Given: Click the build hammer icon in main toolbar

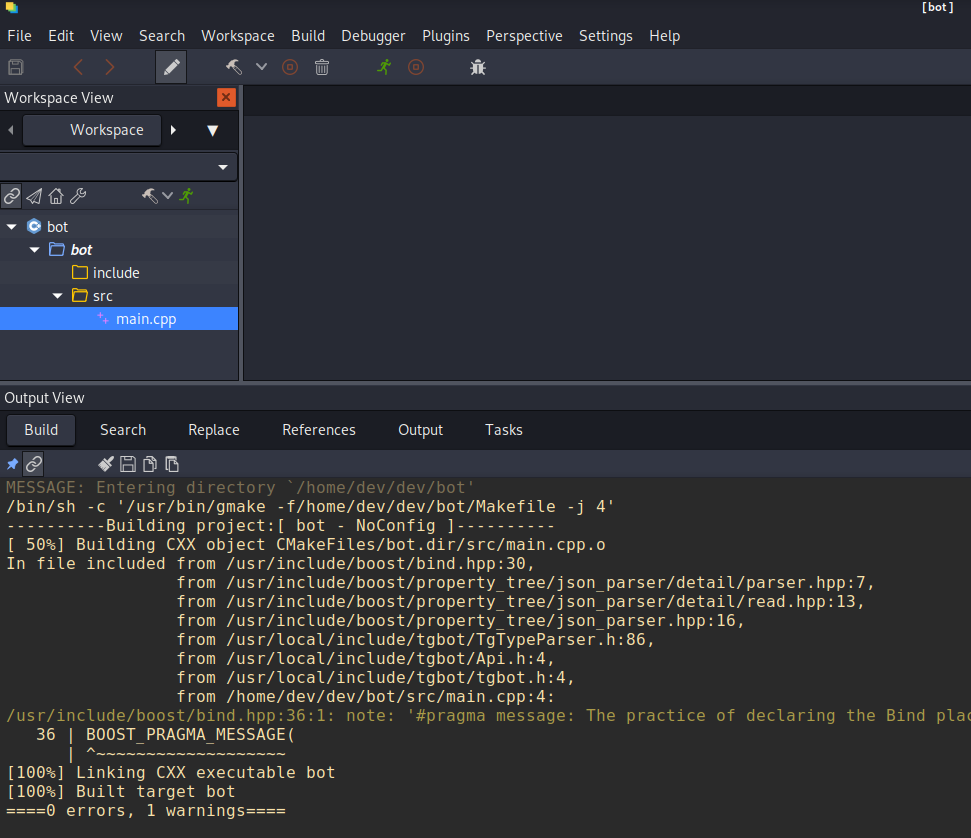Looking at the screenshot, I should pos(233,67).
